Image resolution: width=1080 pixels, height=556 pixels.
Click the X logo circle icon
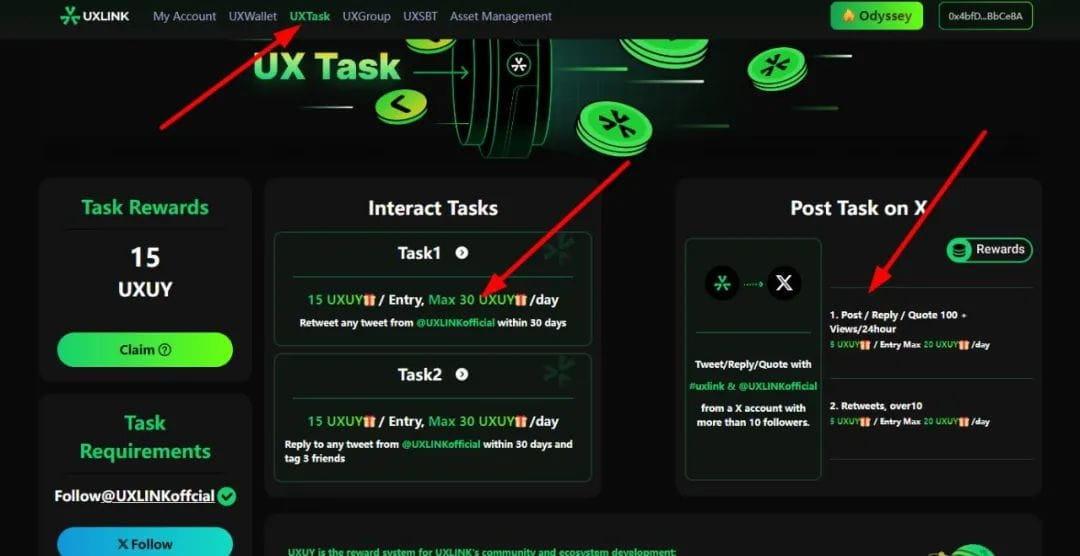(x=784, y=283)
